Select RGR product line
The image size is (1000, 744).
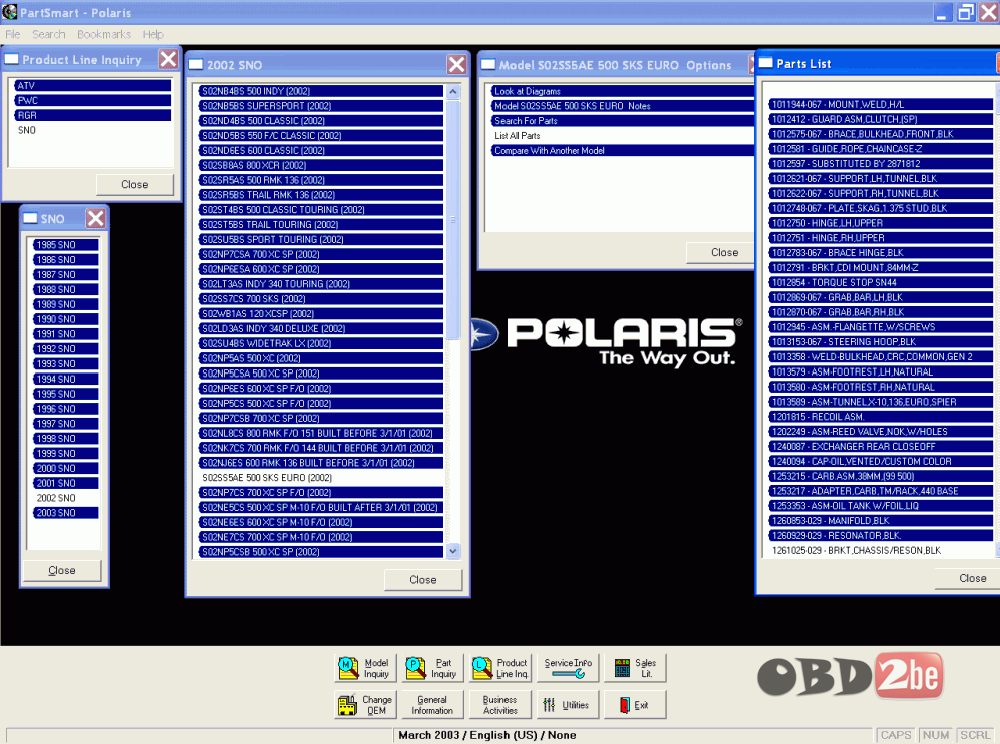92,115
